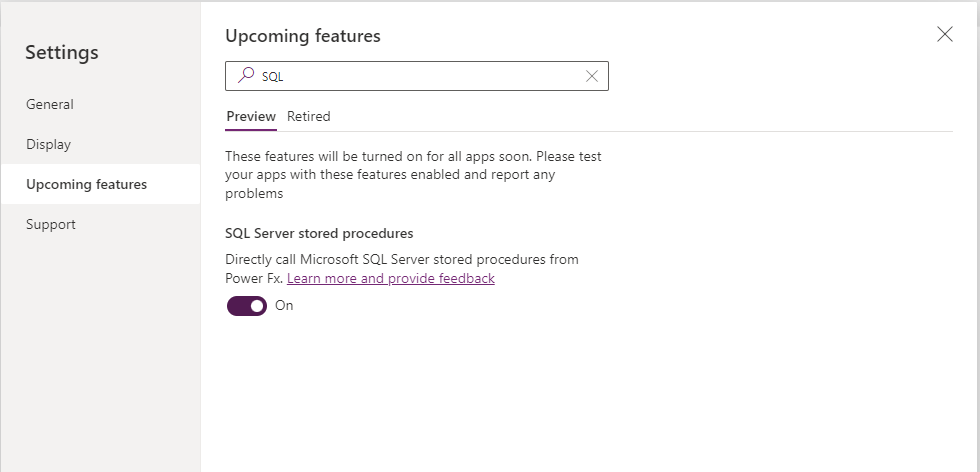Close the Settings dialog
The image size is (980, 472).
(x=944, y=34)
